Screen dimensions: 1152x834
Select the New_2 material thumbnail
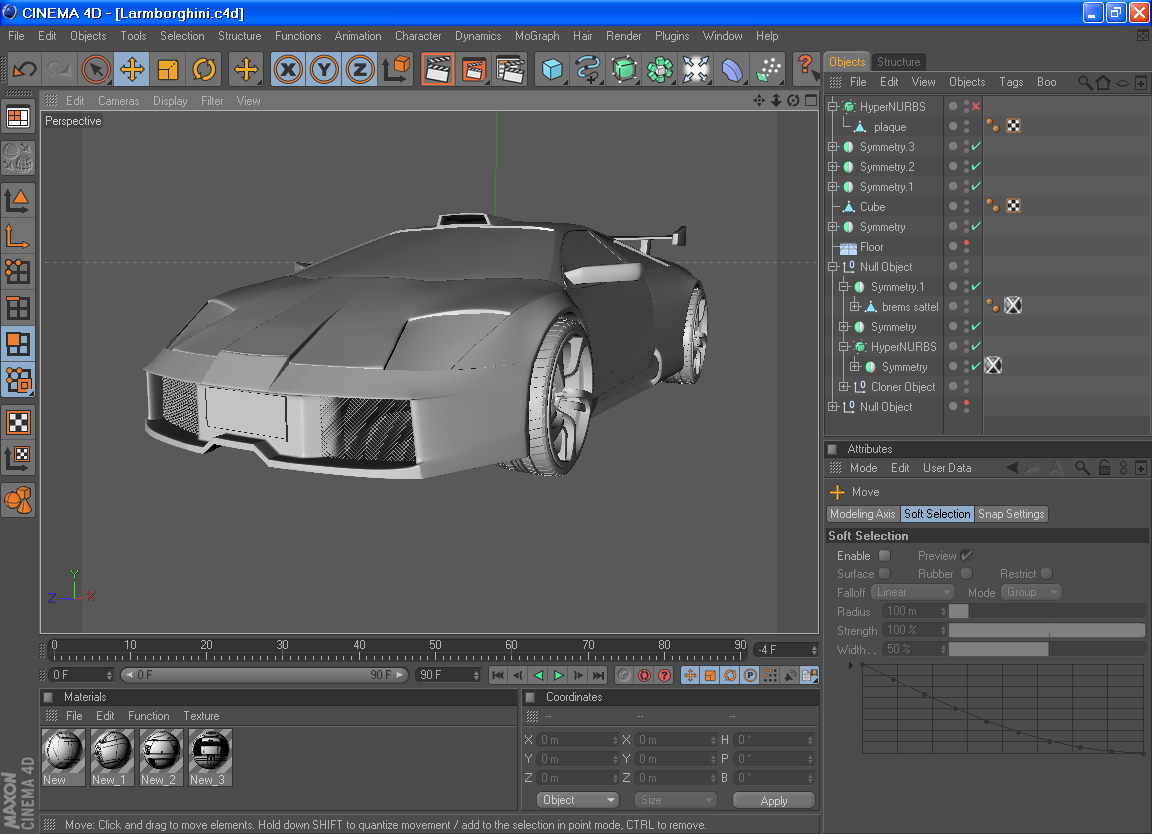point(161,757)
